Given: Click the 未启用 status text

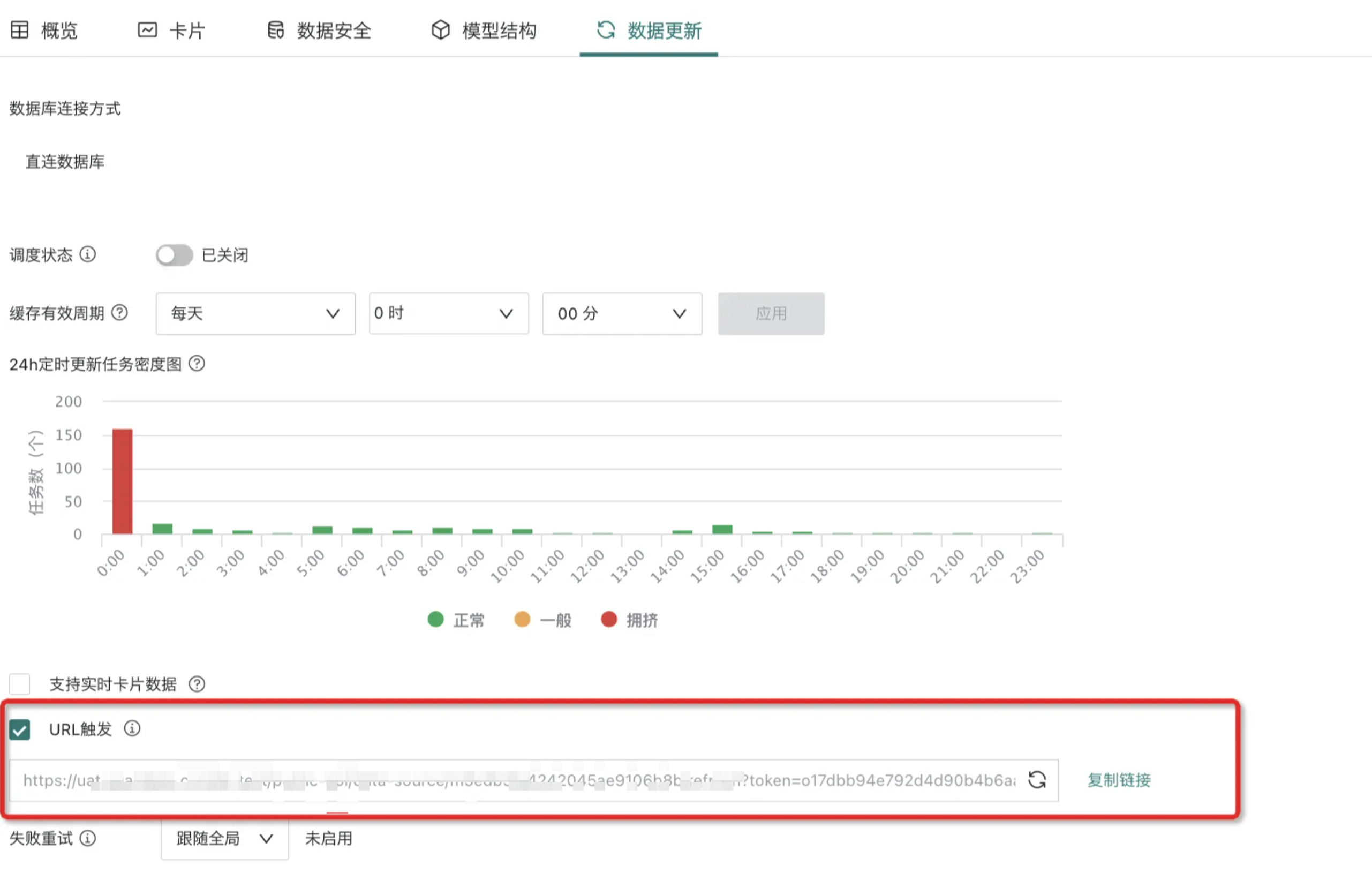Looking at the screenshot, I should point(329,838).
